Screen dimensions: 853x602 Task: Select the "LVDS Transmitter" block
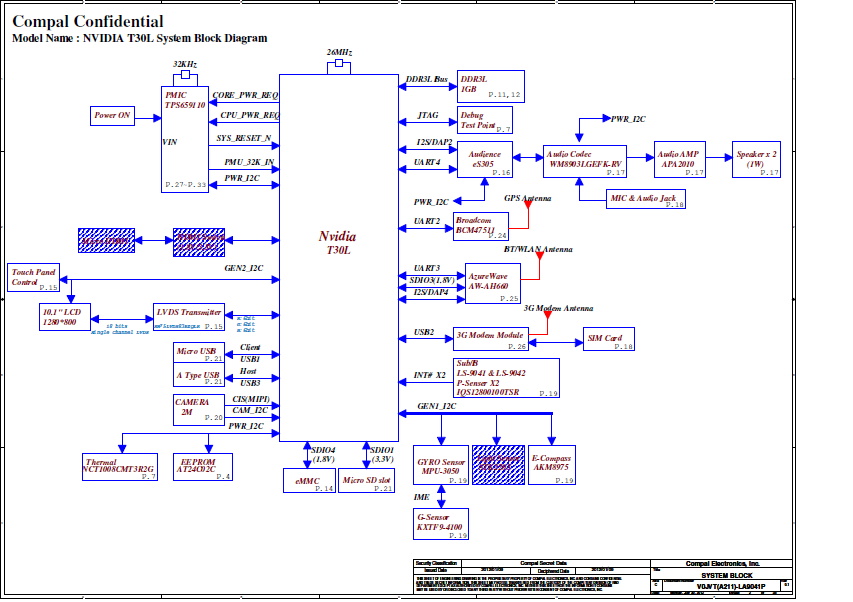189,317
